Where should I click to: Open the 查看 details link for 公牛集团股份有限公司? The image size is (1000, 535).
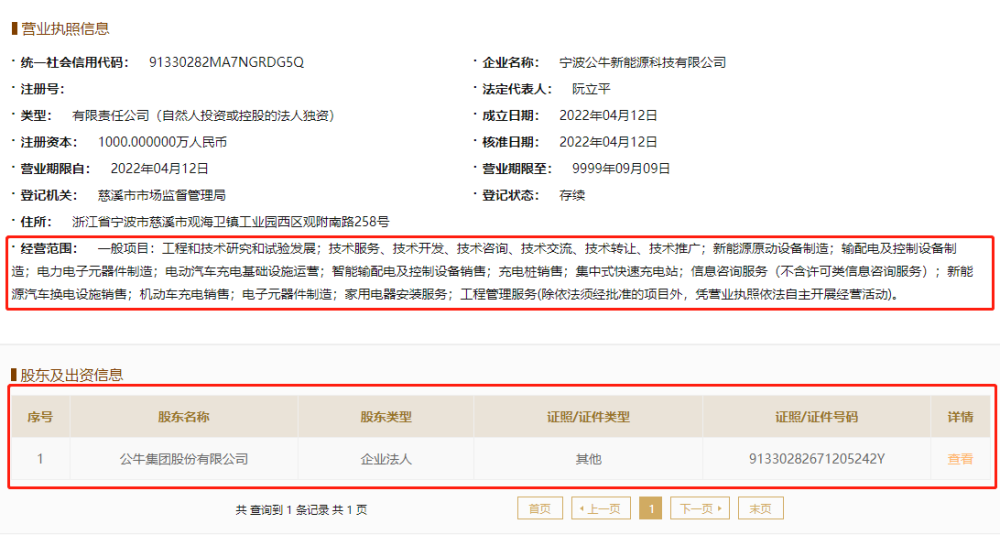(x=960, y=458)
